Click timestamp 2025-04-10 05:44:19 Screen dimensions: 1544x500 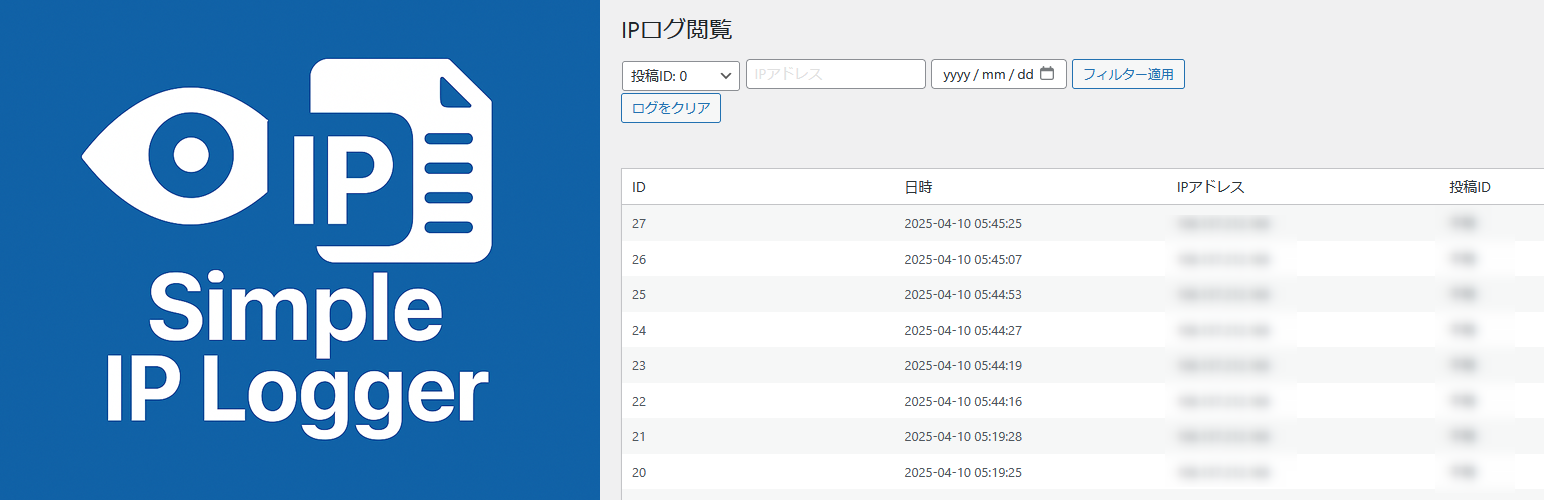pyautogui.click(x=963, y=366)
